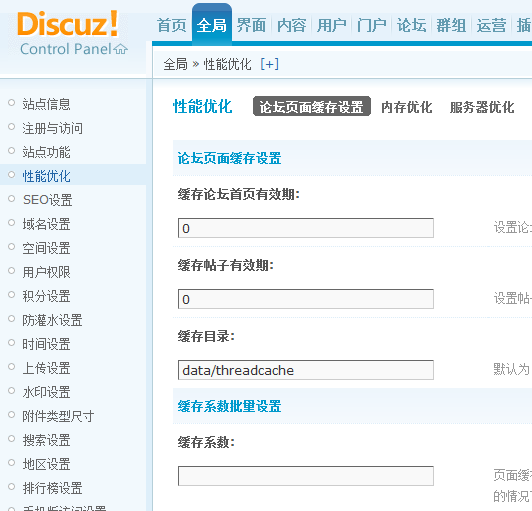Open 搜索设置 in the sidebar
Image resolution: width=532 pixels, height=511 pixels.
(46, 440)
